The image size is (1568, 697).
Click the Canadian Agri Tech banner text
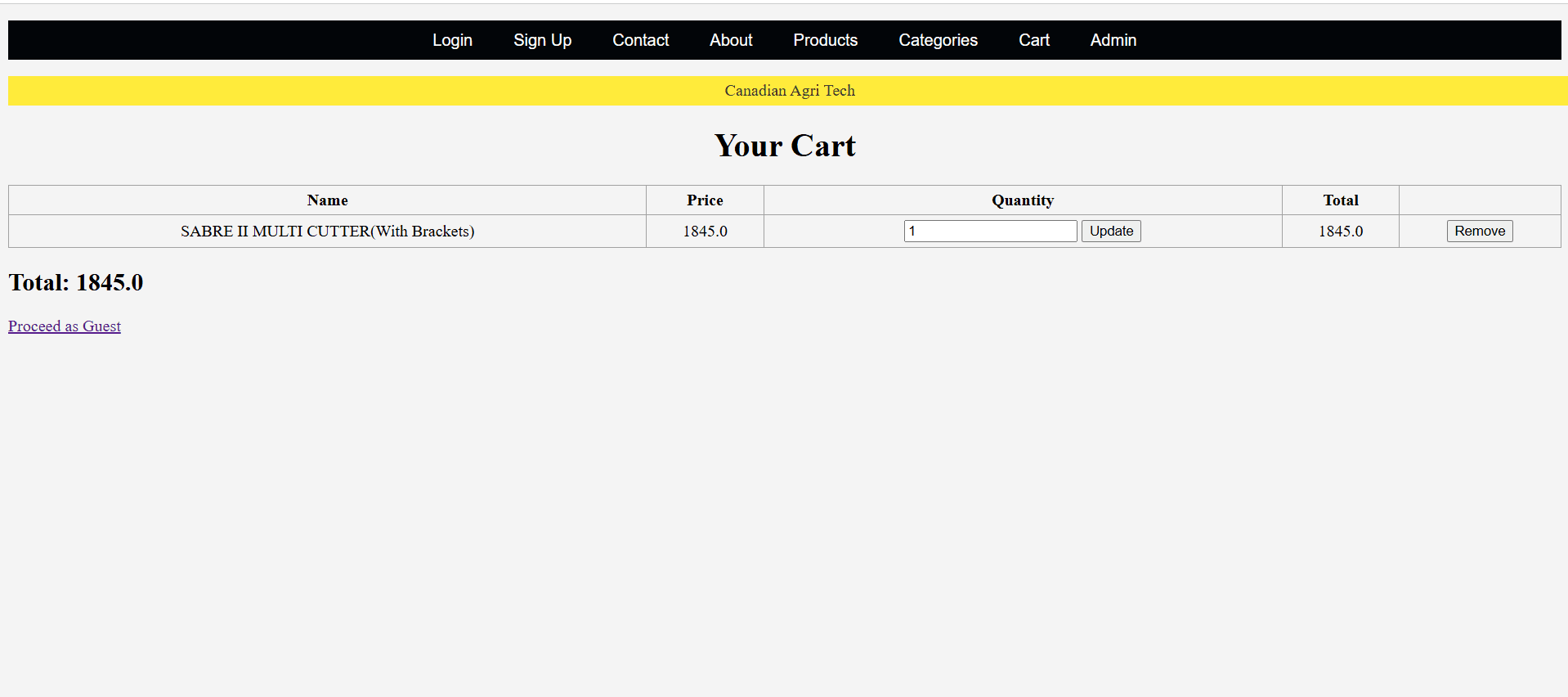pyautogui.click(x=790, y=91)
